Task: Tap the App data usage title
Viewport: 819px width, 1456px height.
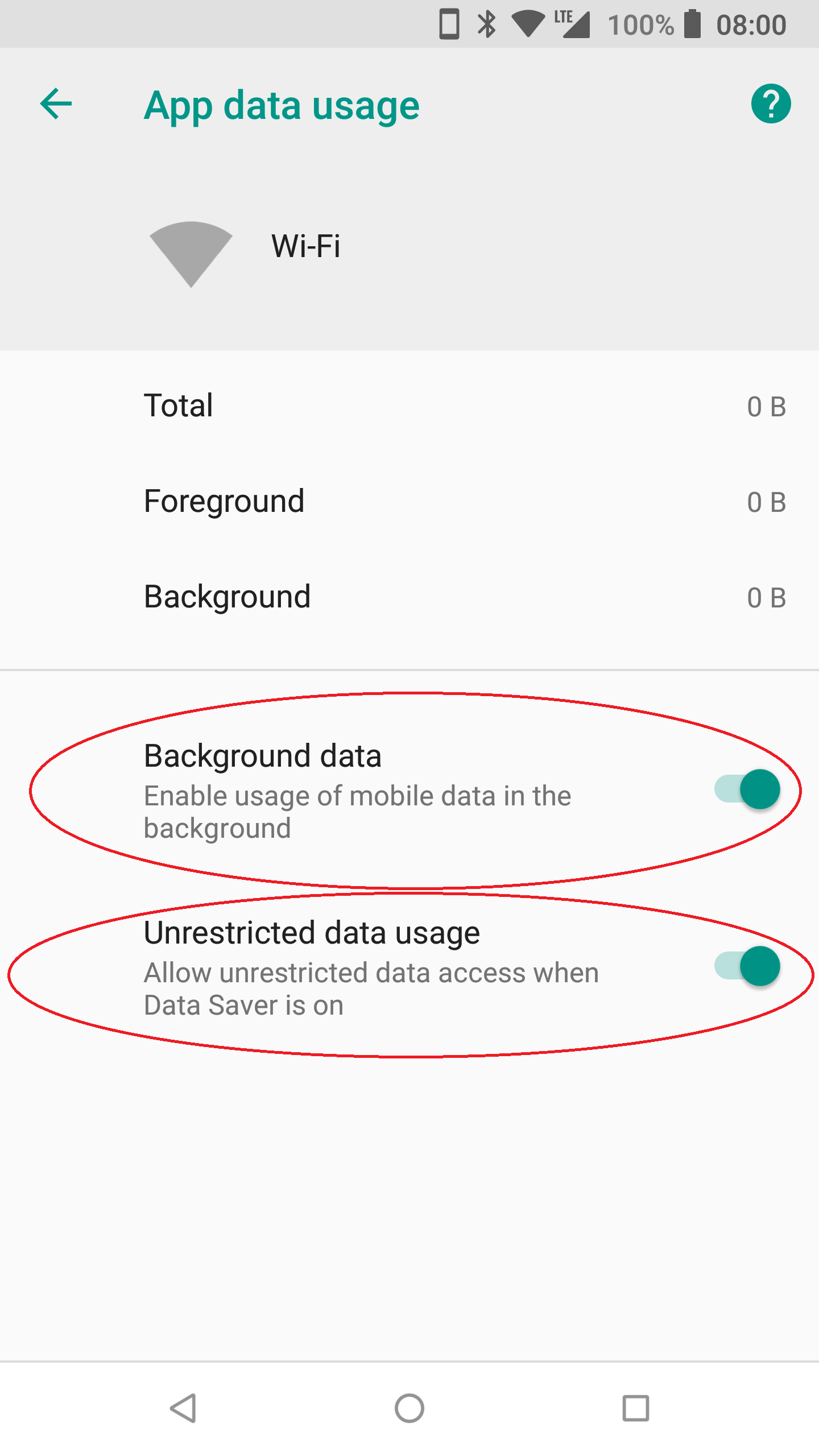Action: [x=282, y=106]
